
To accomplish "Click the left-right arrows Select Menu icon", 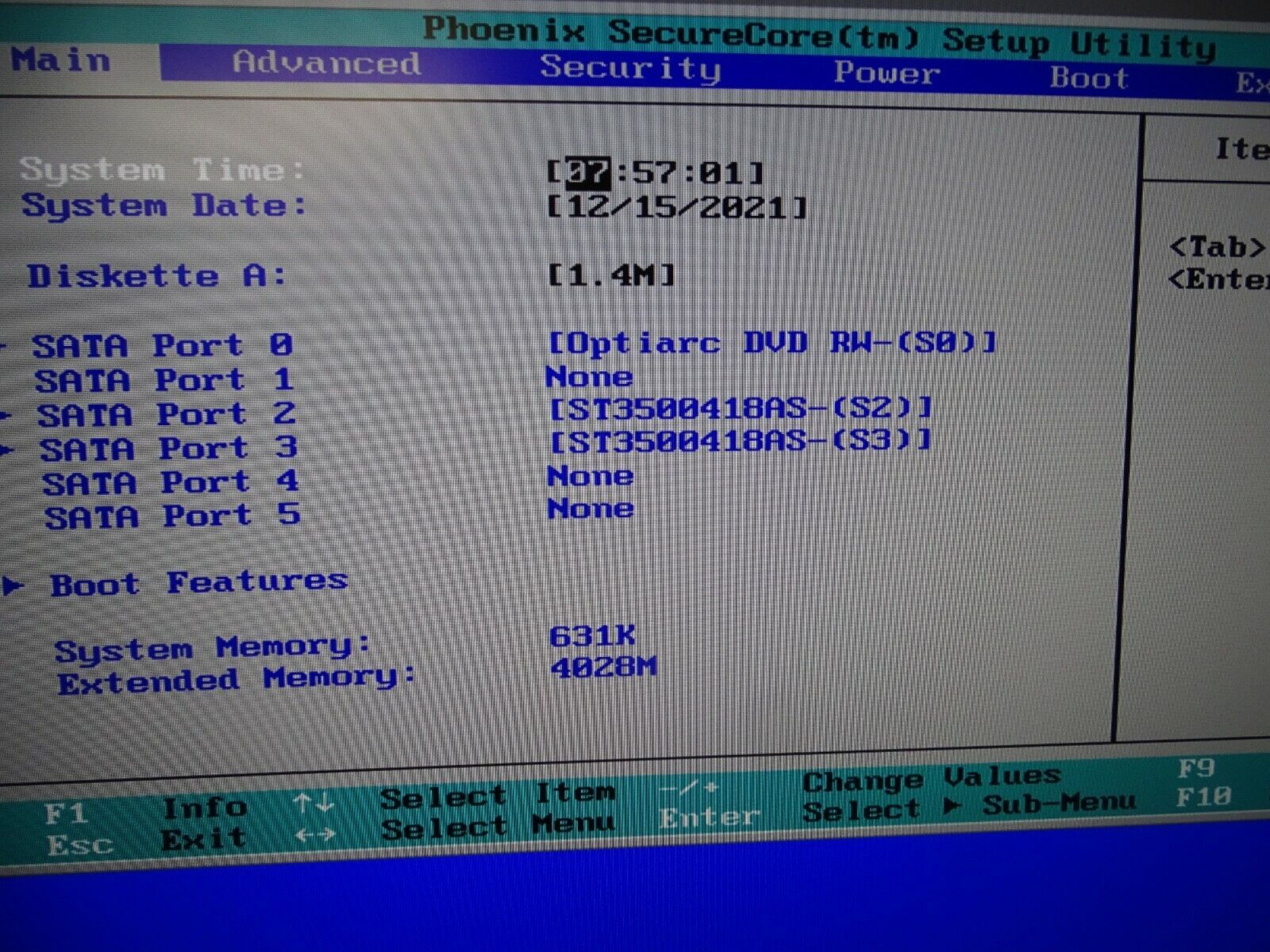I will 316,835.
